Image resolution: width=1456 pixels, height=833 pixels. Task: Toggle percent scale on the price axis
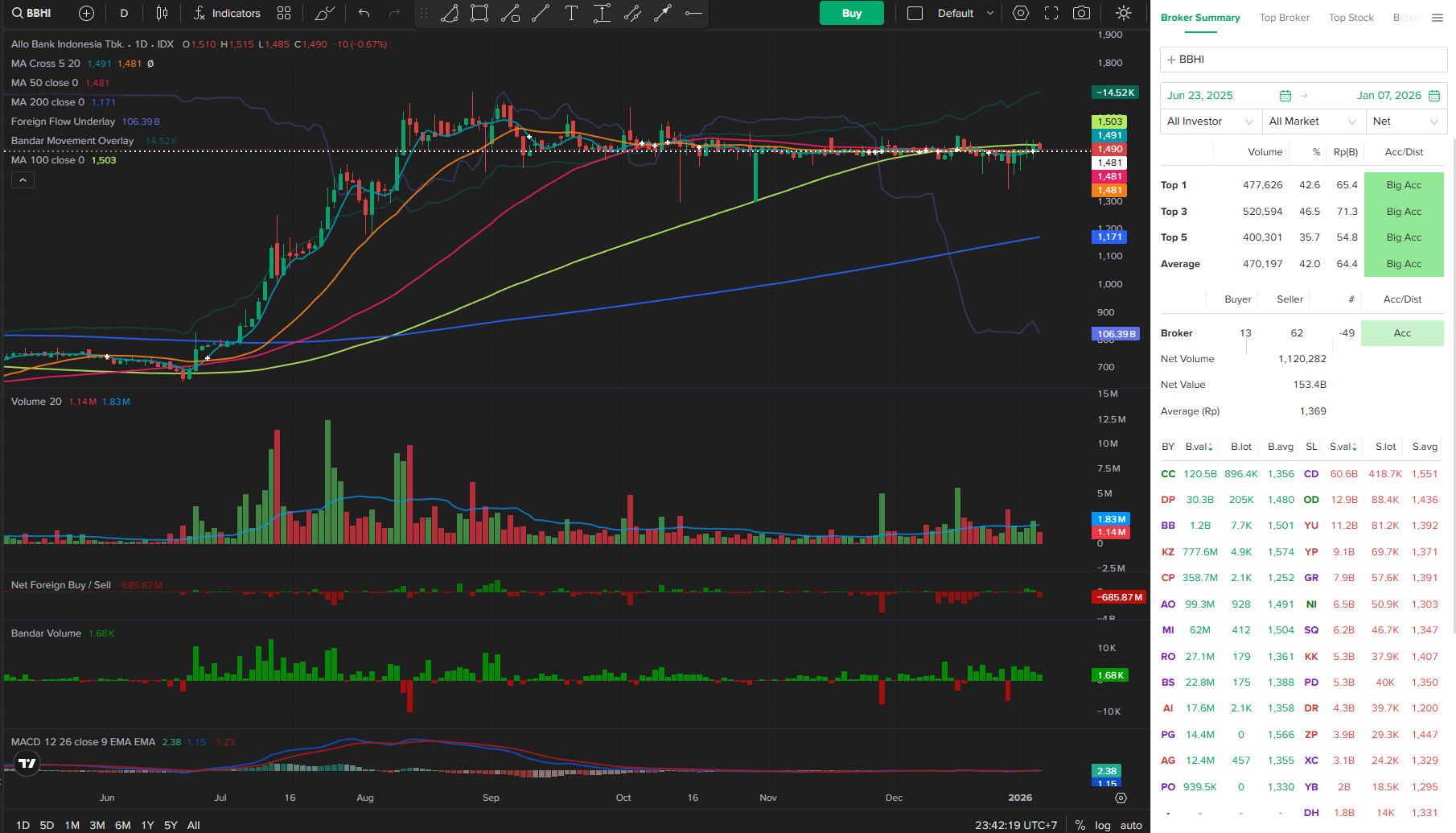1080,825
